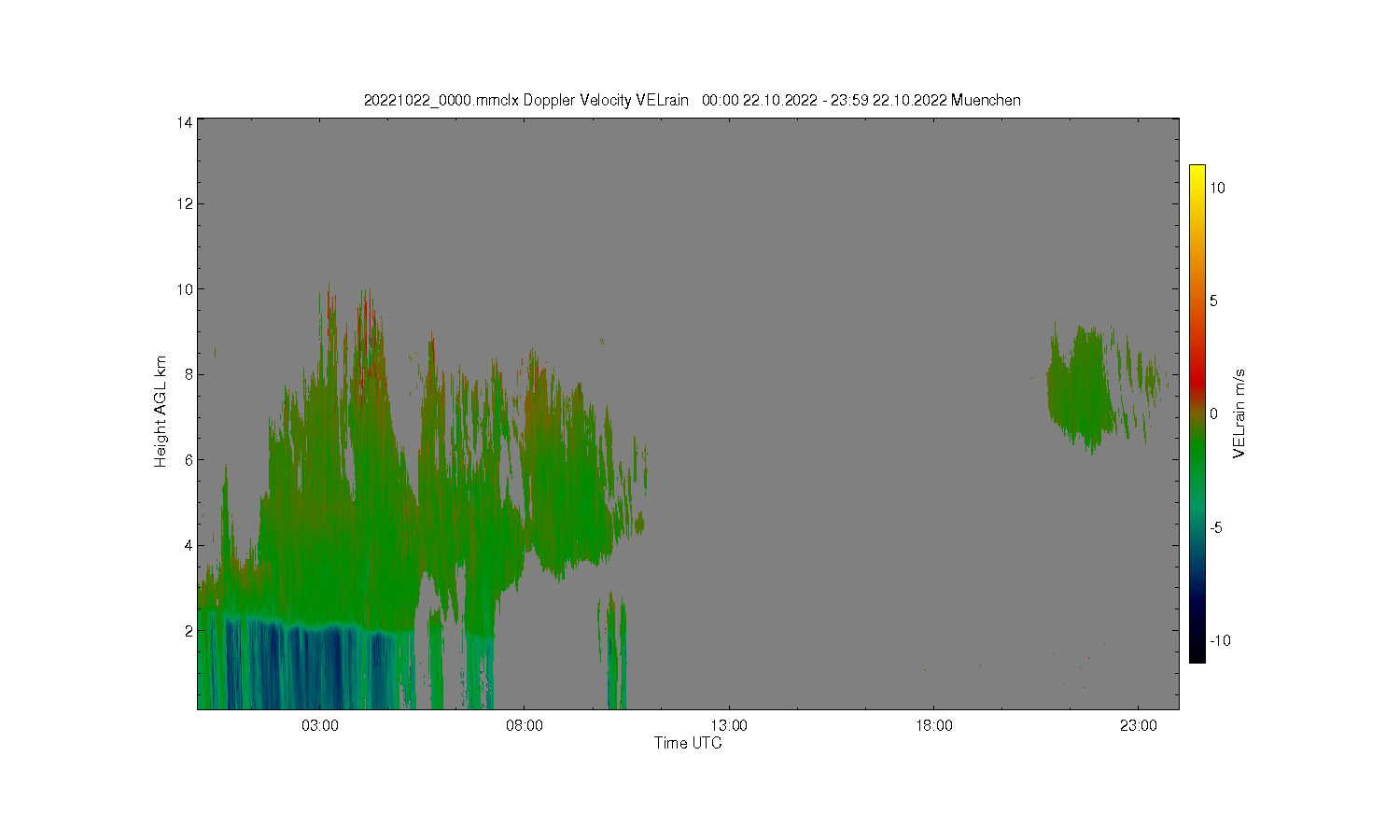
Task: Click the yellow top of the velocity colorbar
Action: coord(1197,171)
